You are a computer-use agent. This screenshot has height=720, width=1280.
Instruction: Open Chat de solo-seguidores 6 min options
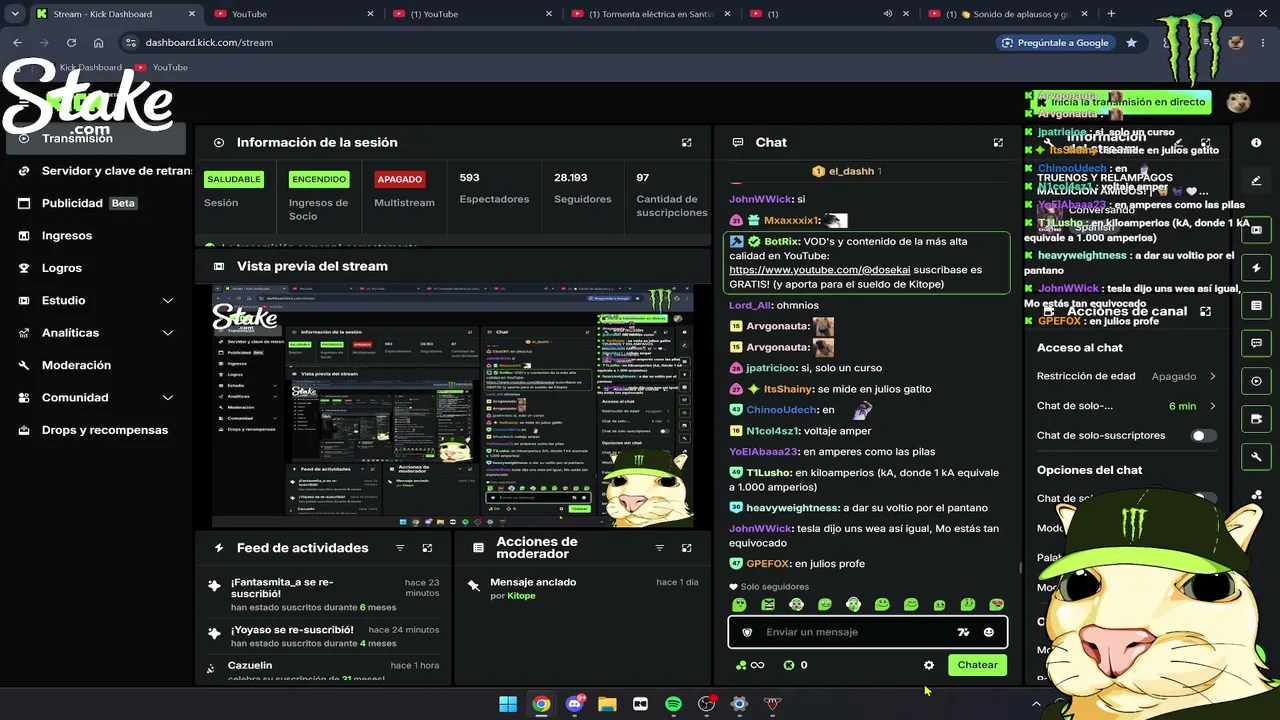click(x=1127, y=406)
